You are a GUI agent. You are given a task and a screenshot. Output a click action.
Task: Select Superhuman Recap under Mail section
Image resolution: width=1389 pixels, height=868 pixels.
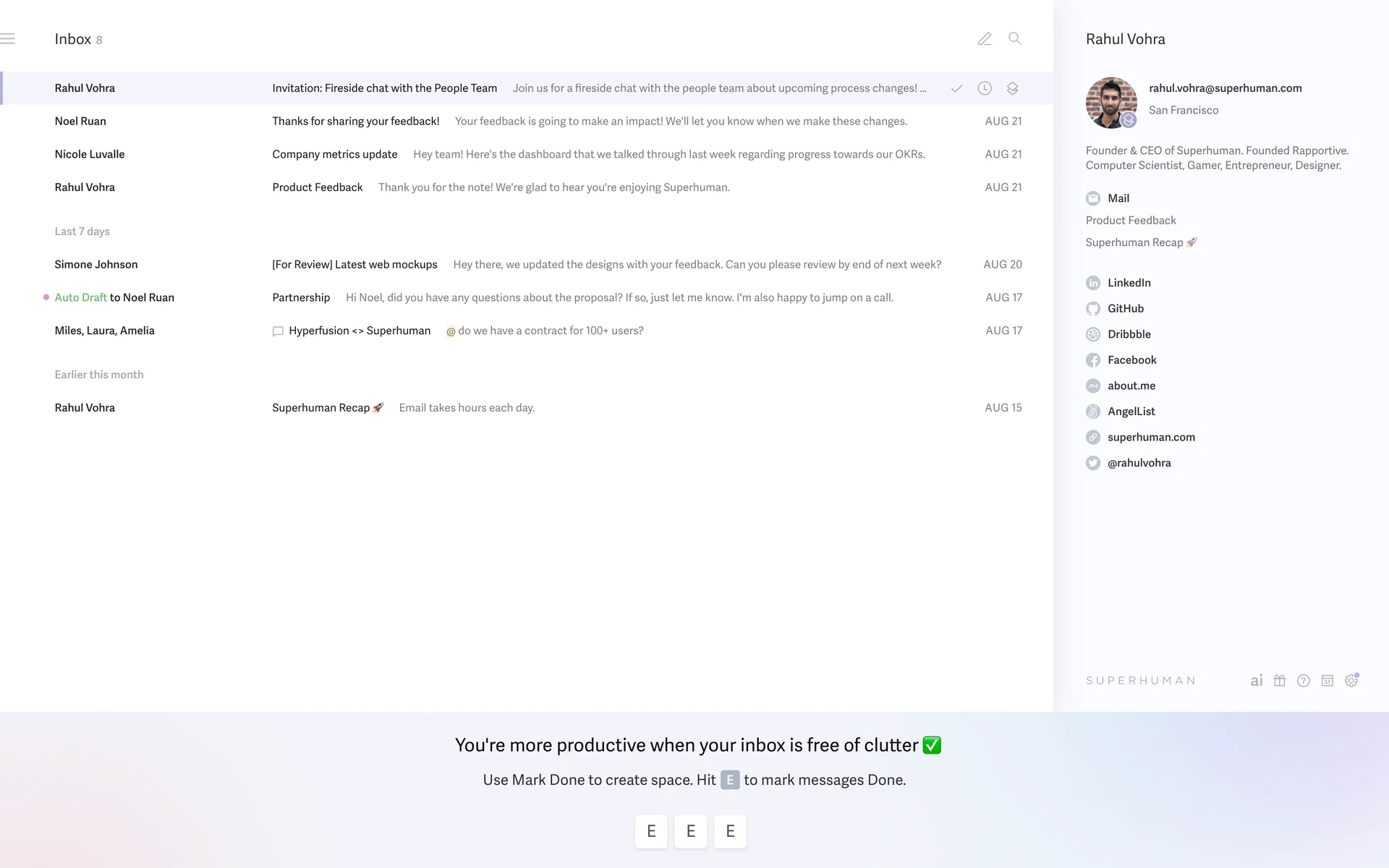(1134, 243)
